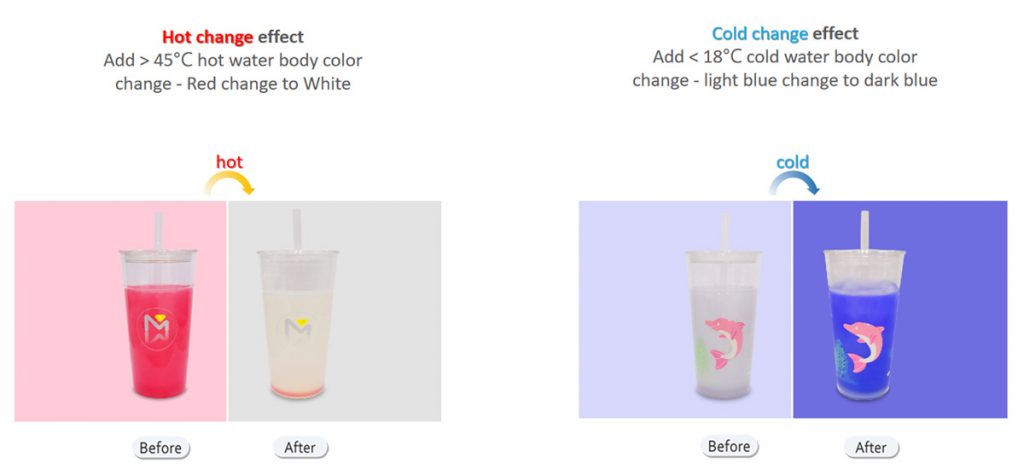Viewport: 1024px width, 469px height.
Task: Click the Before button under red cup
Action: (x=161, y=448)
